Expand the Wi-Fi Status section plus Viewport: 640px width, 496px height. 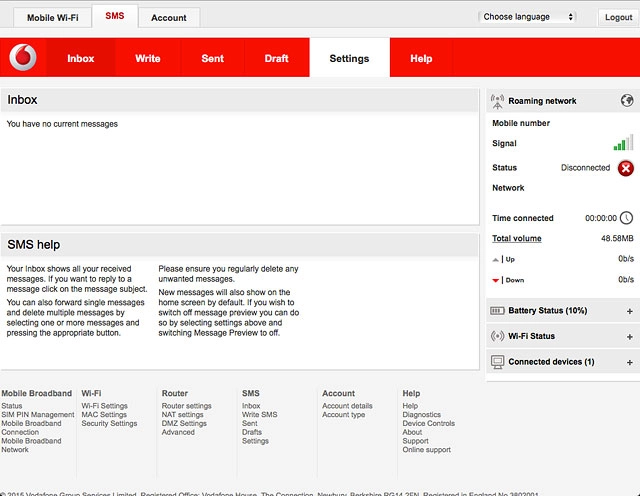click(629, 336)
